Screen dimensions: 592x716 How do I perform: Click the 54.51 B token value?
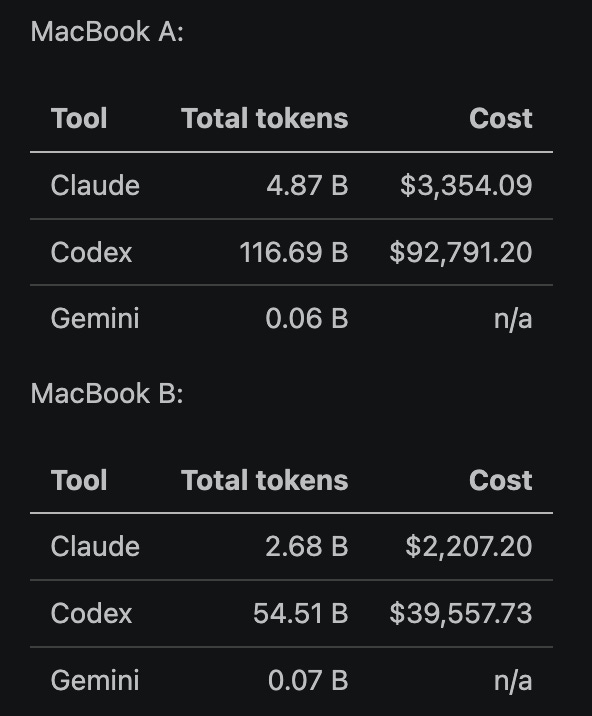point(301,613)
